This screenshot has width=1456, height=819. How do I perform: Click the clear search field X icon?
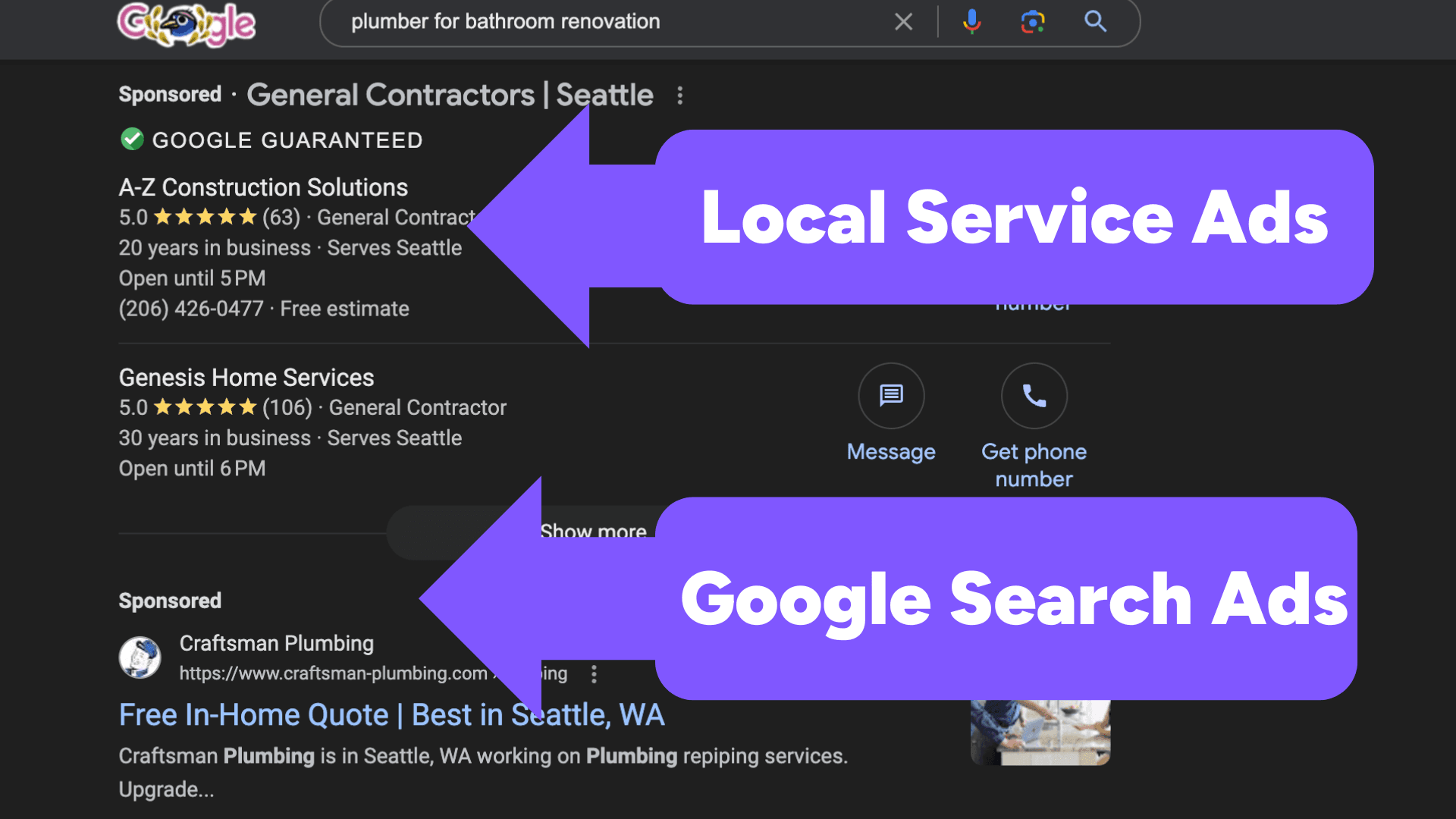tap(901, 21)
